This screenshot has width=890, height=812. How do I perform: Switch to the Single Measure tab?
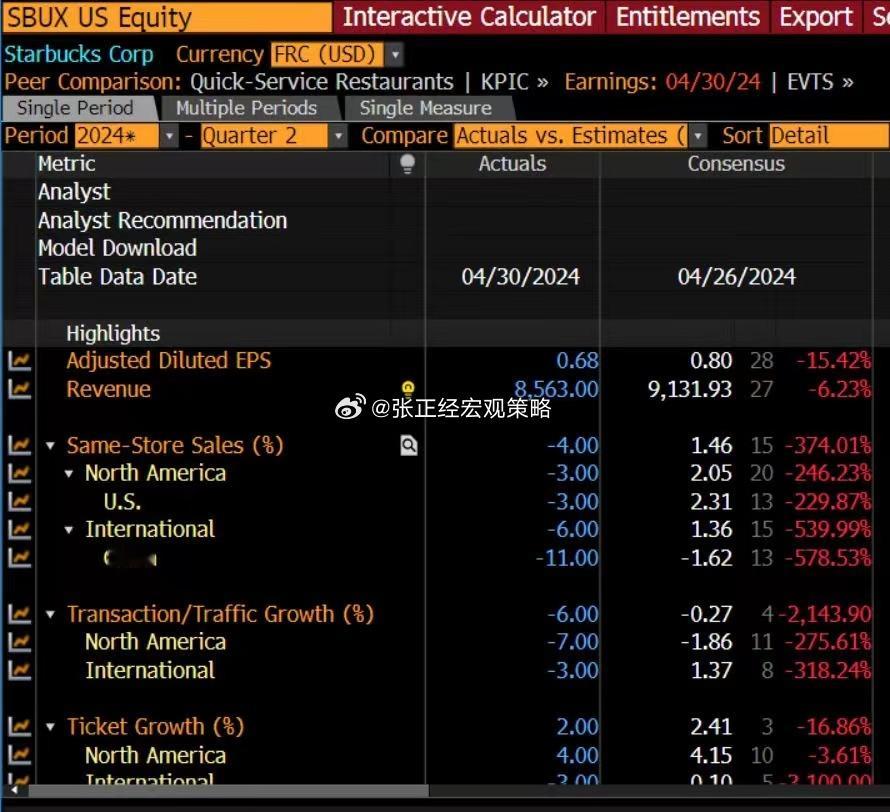[425, 108]
